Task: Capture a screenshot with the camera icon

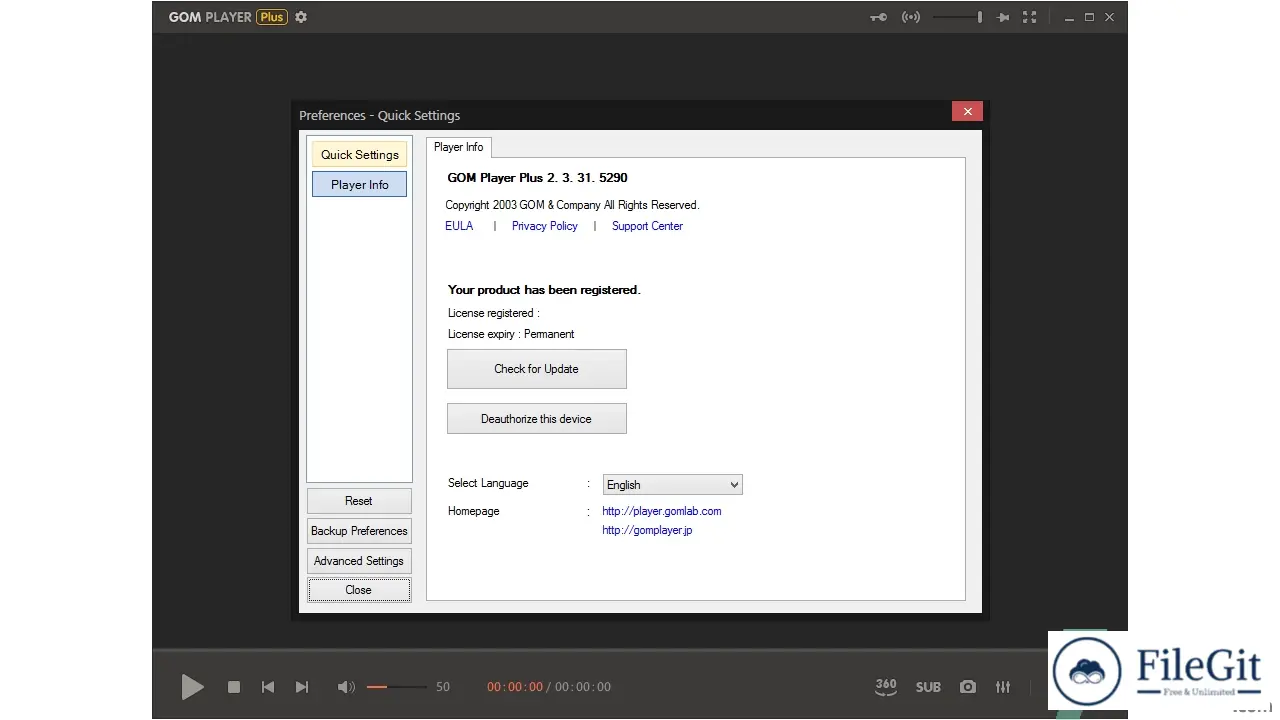Action: pos(968,687)
